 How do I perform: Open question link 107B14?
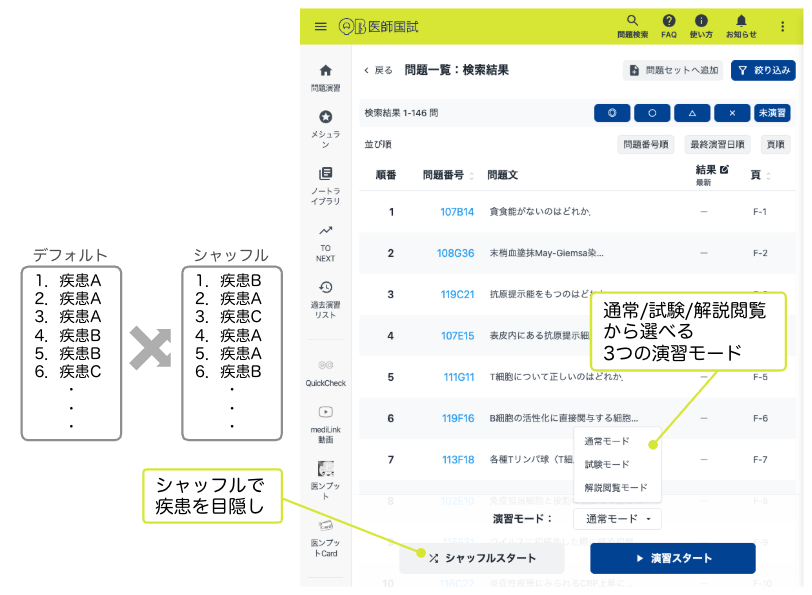(456, 212)
